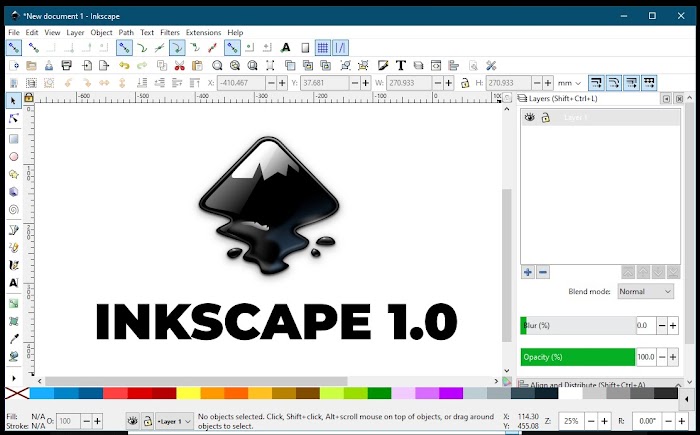Select the Text tool in toolbox

[x=13, y=283]
